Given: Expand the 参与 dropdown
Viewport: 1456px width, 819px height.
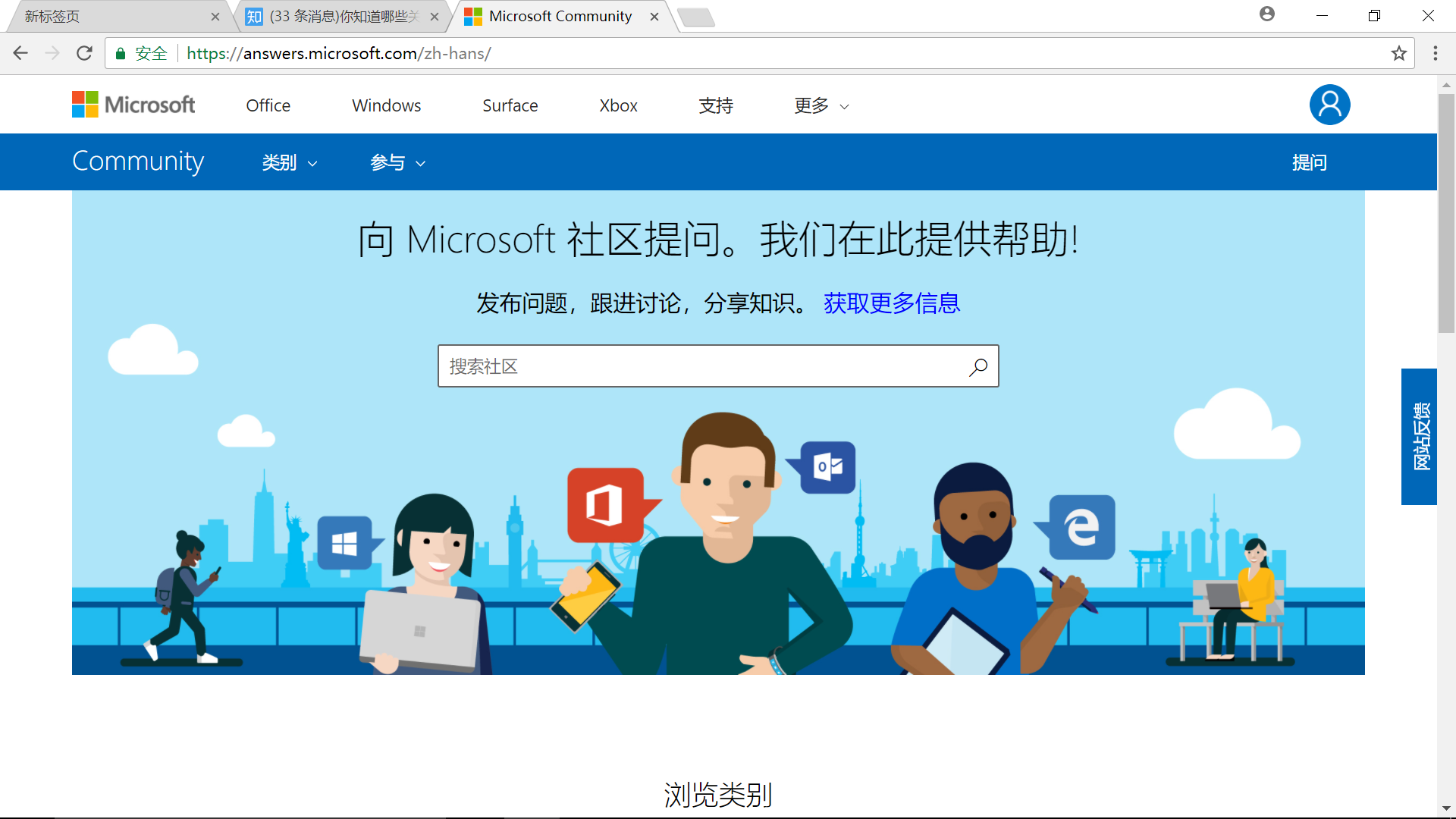Looking at the screenshot, I should point(397,163).
